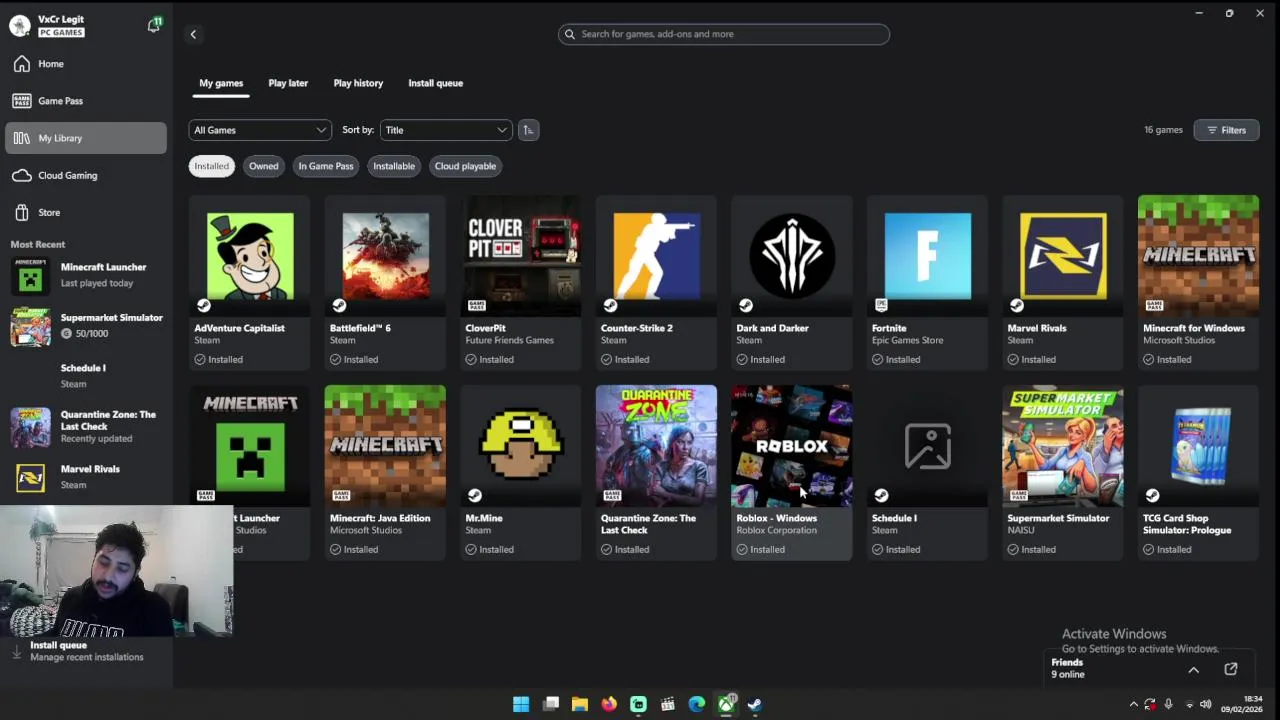
Task: Click the '16 games' count text
Action: pyautogui.click(x=1163, y=130)
